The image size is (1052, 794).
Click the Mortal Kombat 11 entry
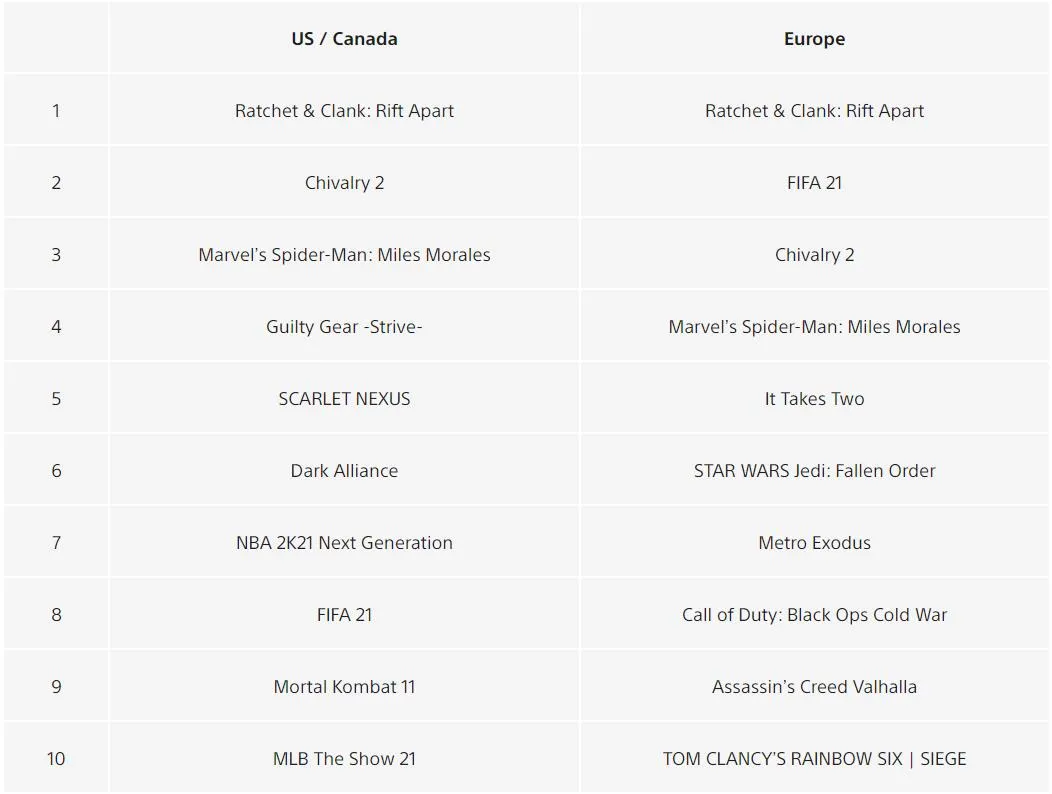click(344, 687)
